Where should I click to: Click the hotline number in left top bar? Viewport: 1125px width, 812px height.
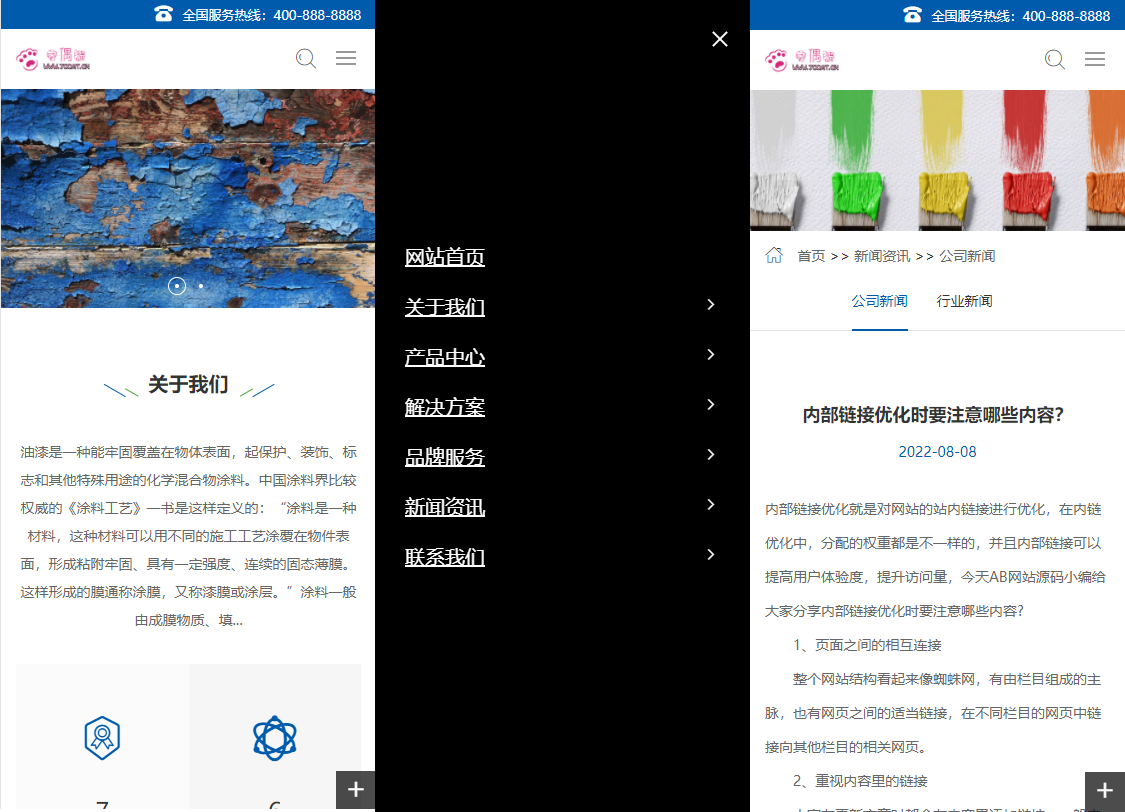click(317, 15)
